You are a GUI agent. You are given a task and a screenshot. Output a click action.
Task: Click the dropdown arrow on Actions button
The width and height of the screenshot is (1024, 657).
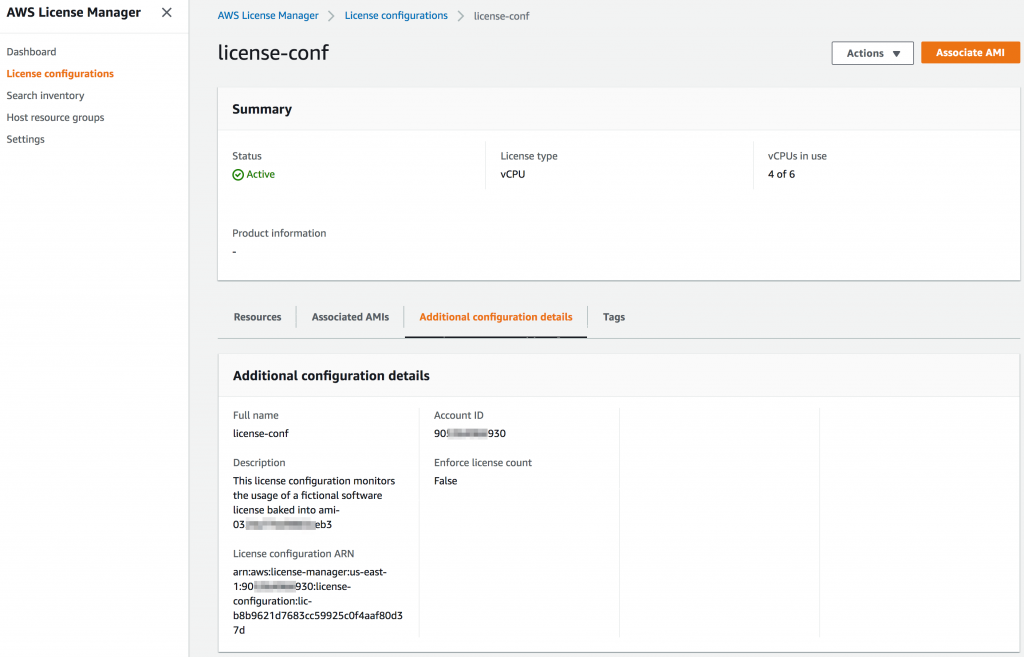897,52
